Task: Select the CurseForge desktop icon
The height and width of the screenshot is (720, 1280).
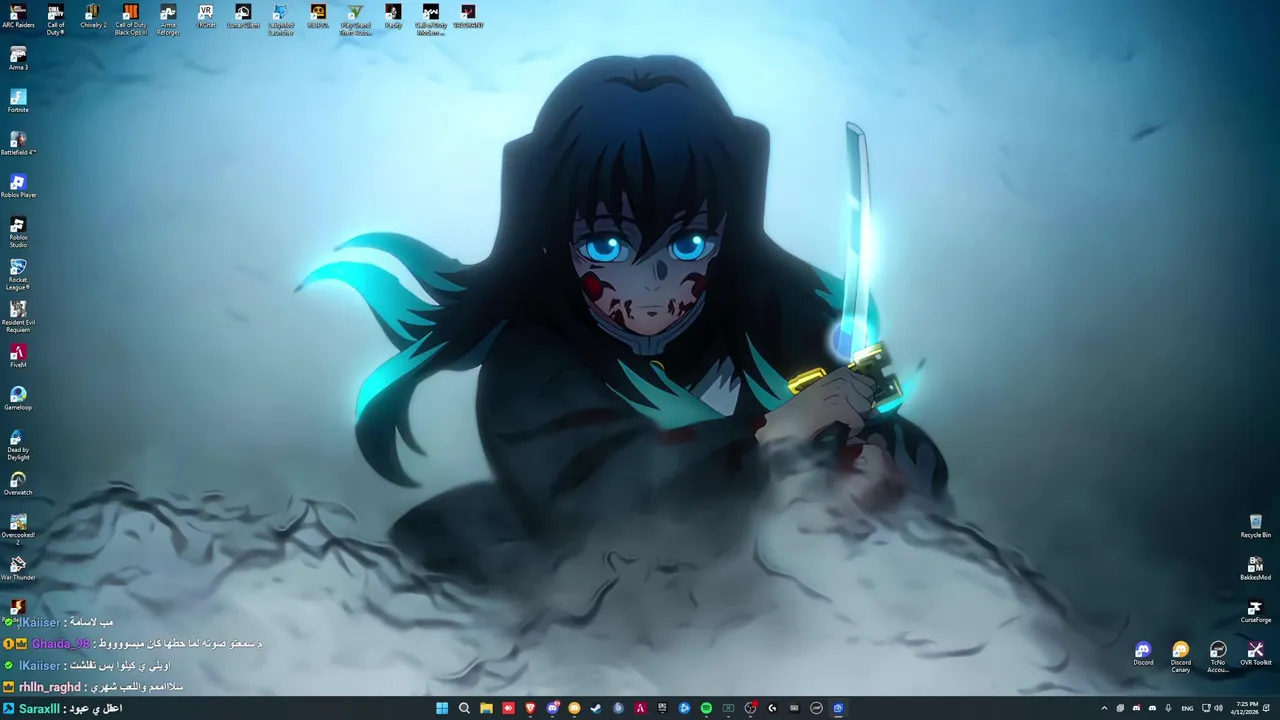Action: pos(1256,611)
